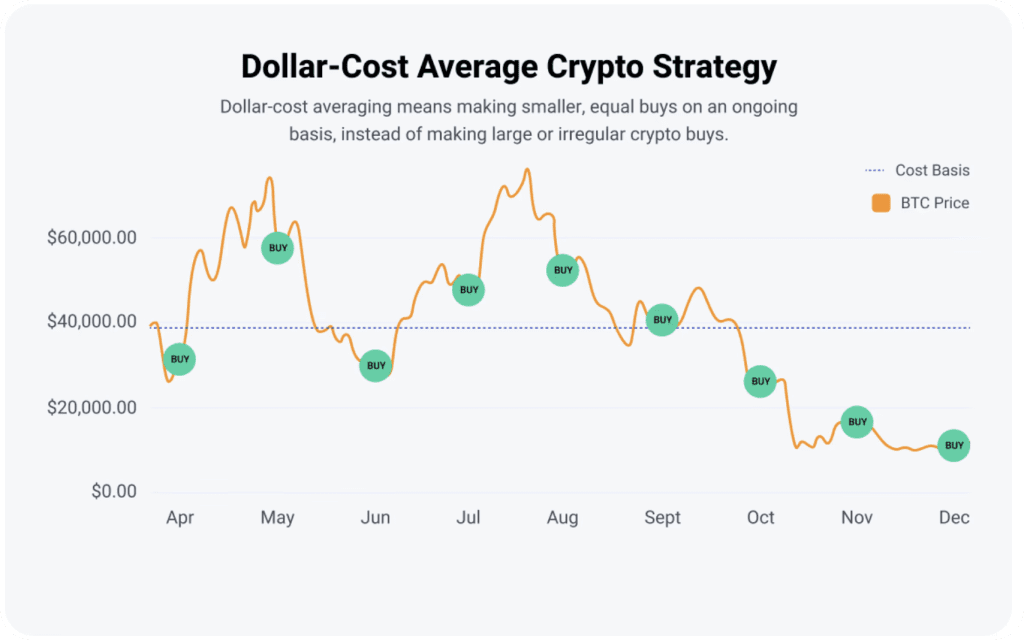Select the BUY marker above Oct
This screenshot has height=640, width=1024.
tap(760, 381)
